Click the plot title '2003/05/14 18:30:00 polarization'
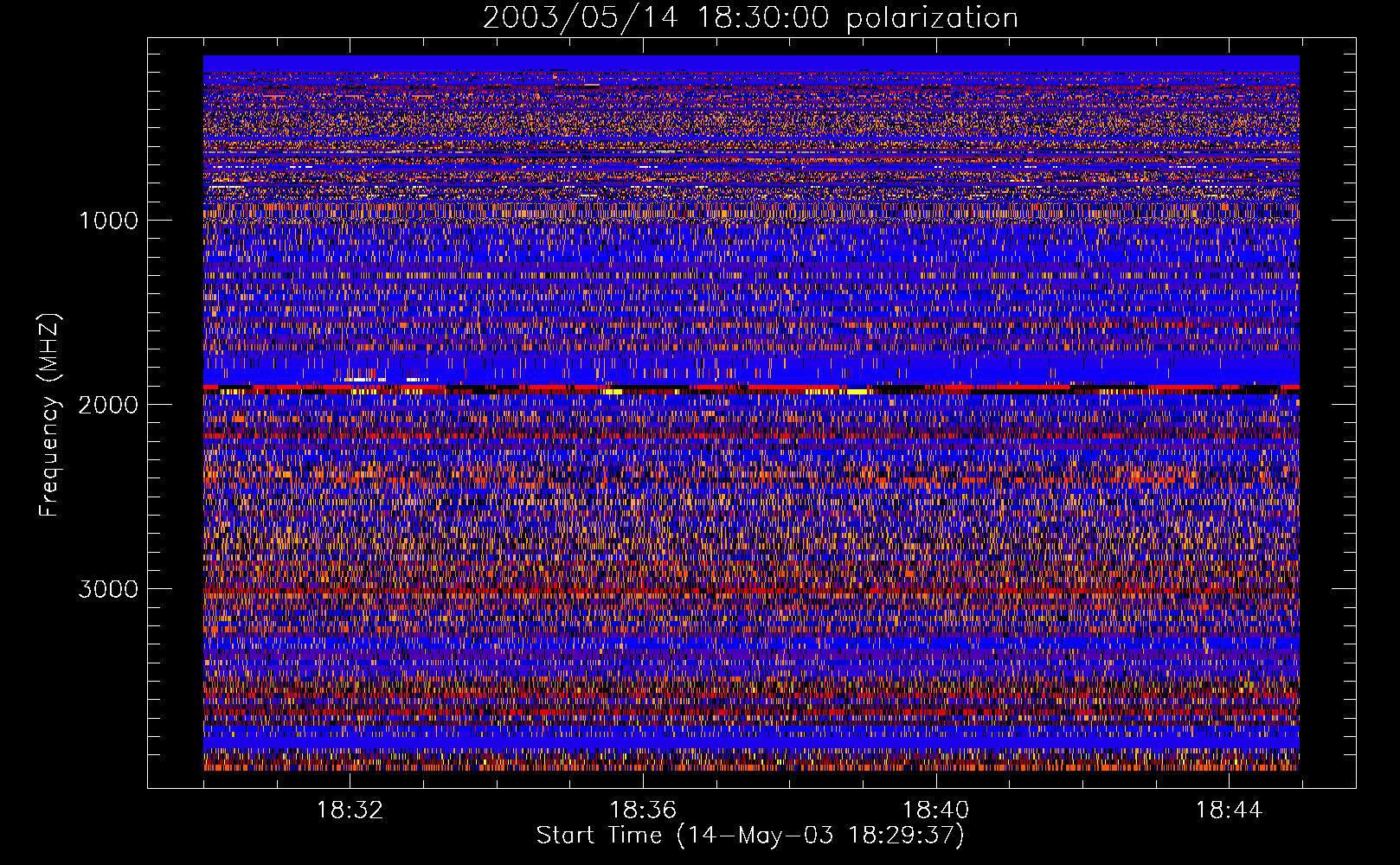 click(x=750, y=18)
